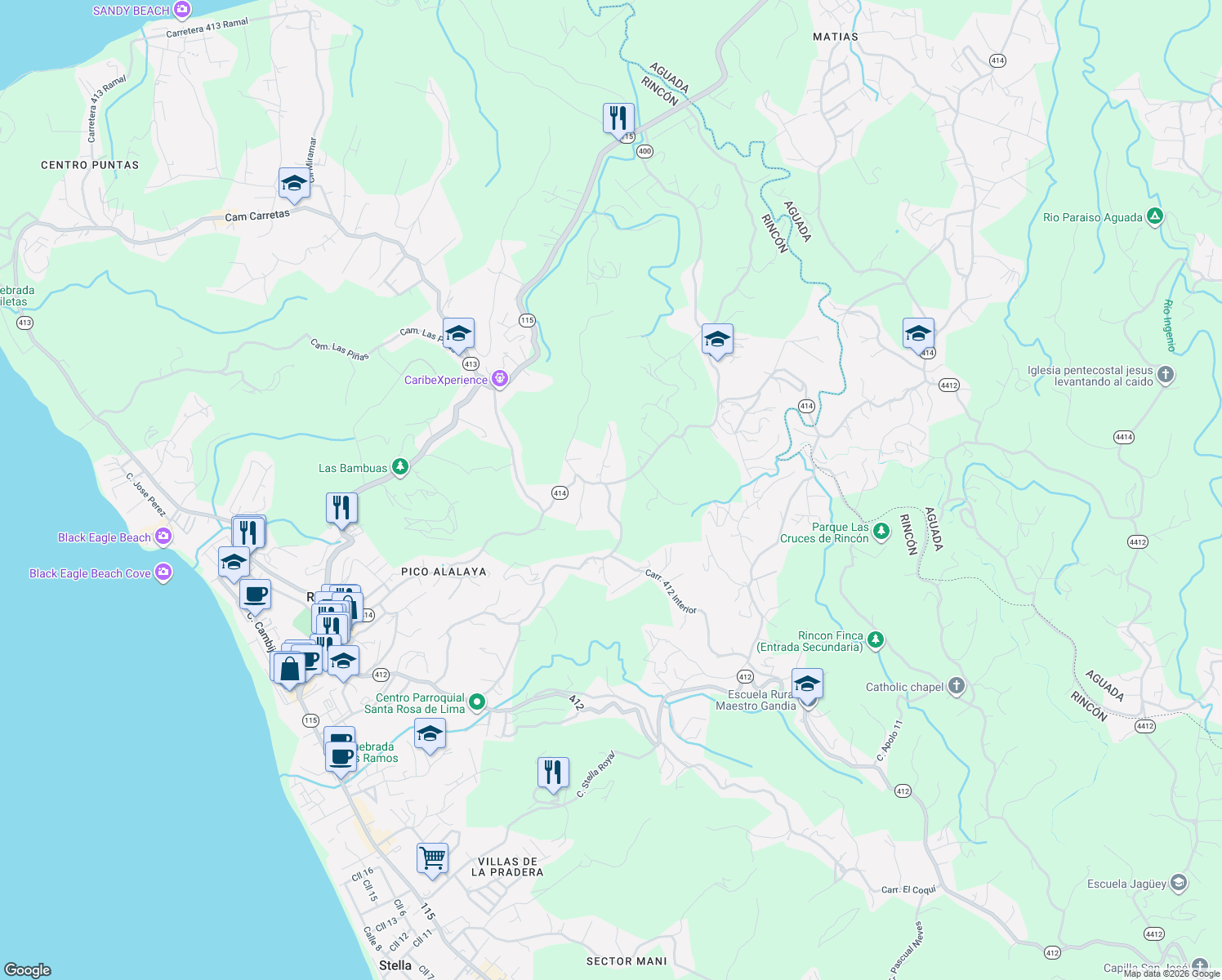Screen dimensions: 1222x980
Task: Open the CaribeXperience attraction icon
Action: pyautogui.click(x=500, y=379)
